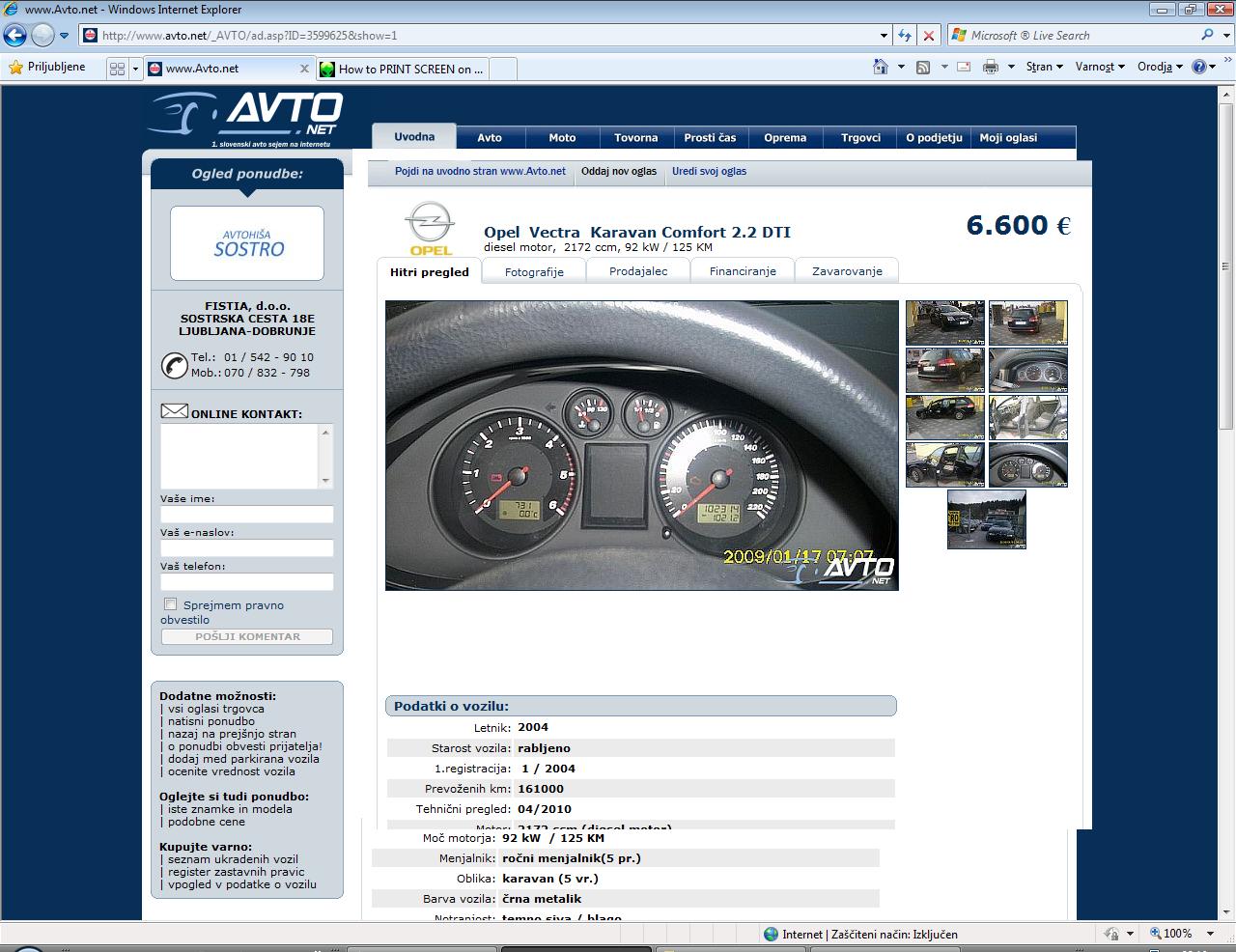
Task: Click the Live Search magnifier icon
Action: coord(1207,35)
